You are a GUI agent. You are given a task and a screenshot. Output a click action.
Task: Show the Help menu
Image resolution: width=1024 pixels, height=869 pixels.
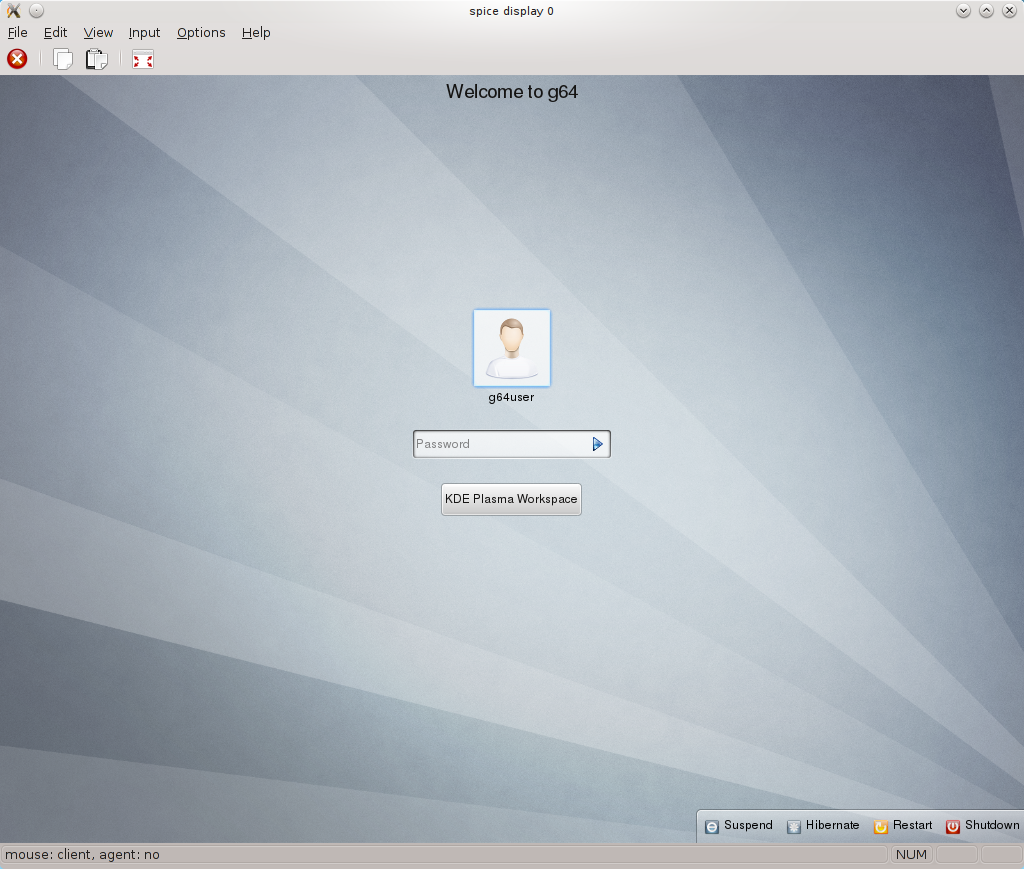click(256, 32)
